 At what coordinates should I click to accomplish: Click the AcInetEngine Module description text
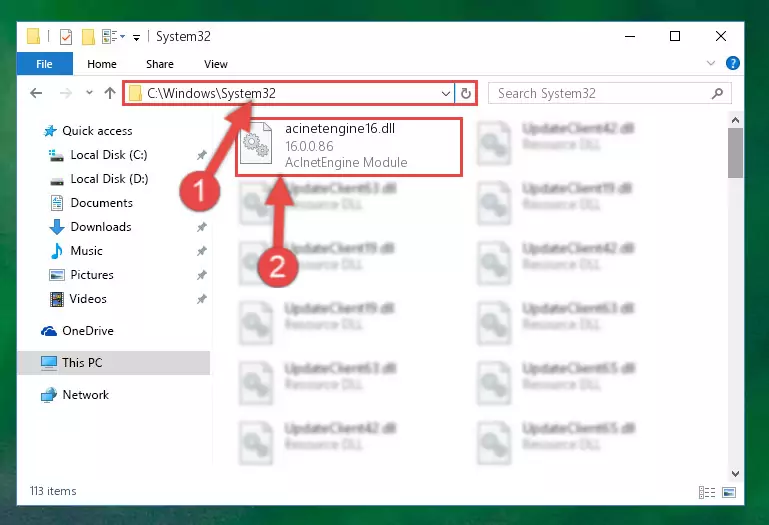pyautogui.click(x=346, y=162)
